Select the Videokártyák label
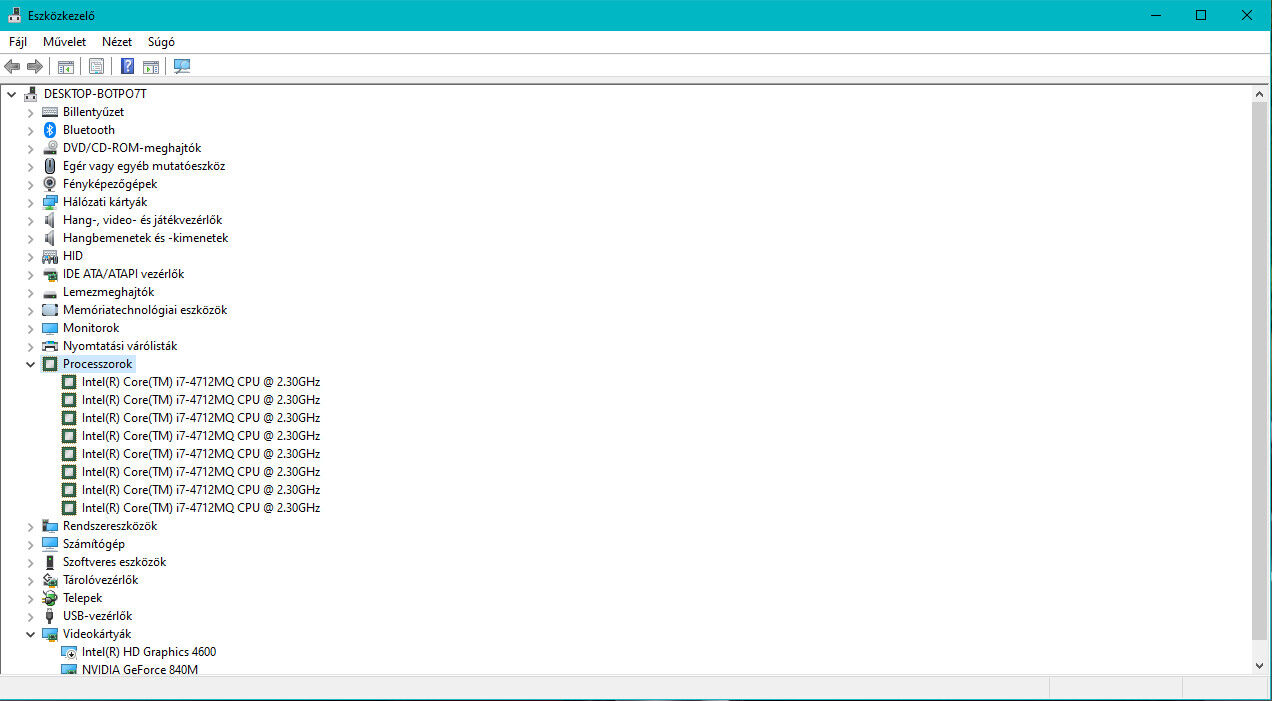The width and height of the screenshot is (1272, 701). click(97, 634)
